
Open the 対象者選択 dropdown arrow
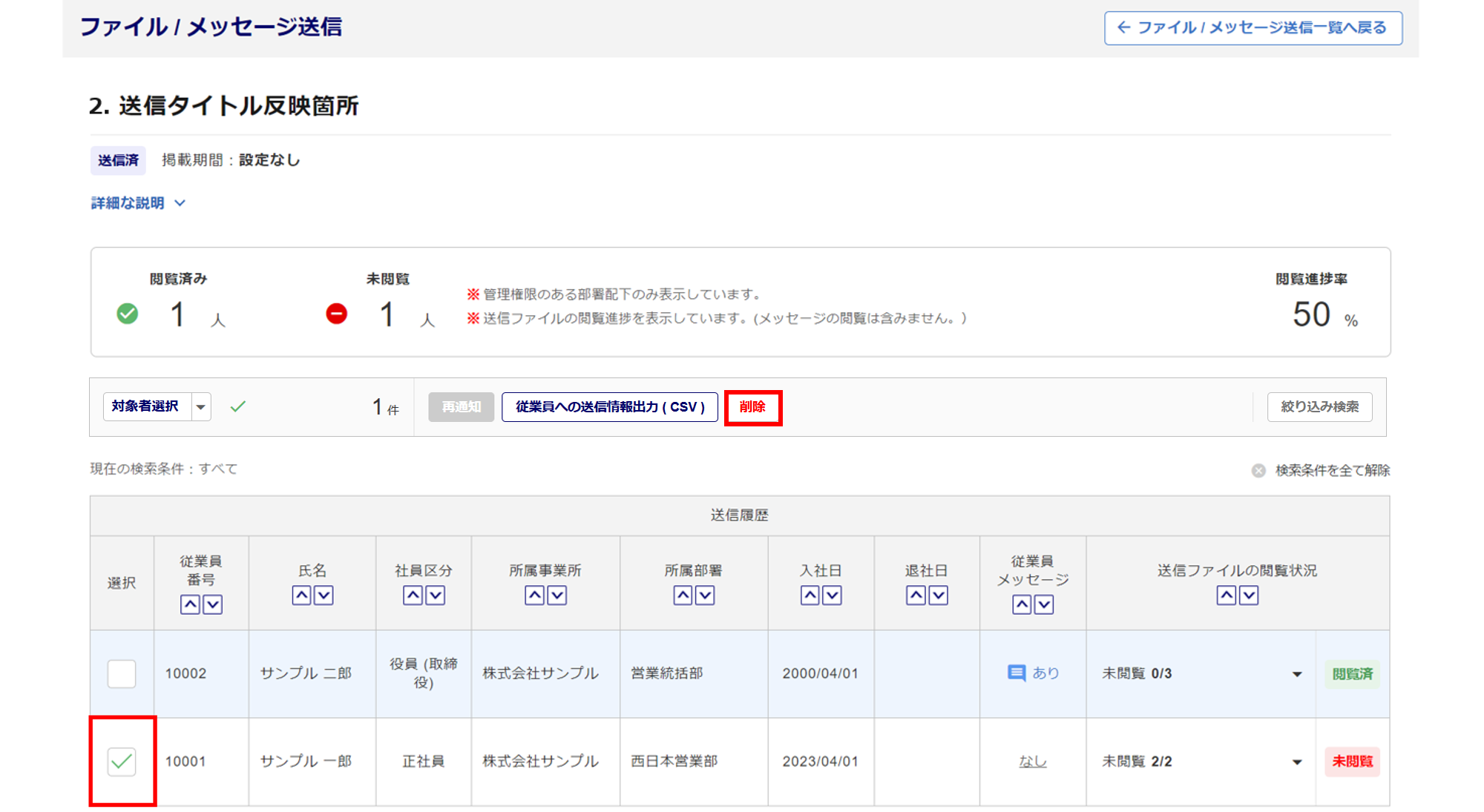click(x=201, y=407)
